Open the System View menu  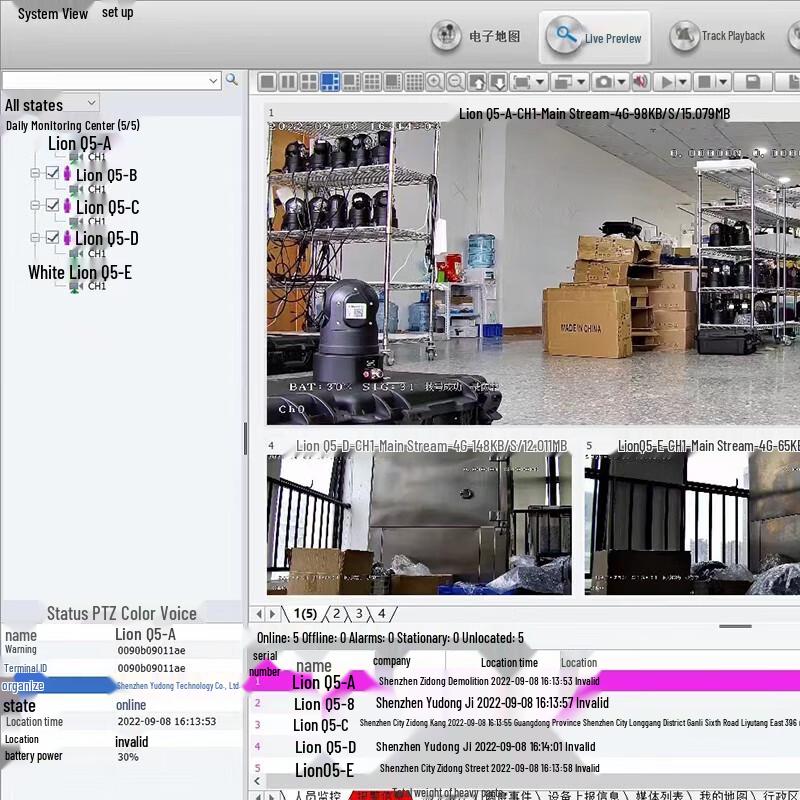point(53,14)
